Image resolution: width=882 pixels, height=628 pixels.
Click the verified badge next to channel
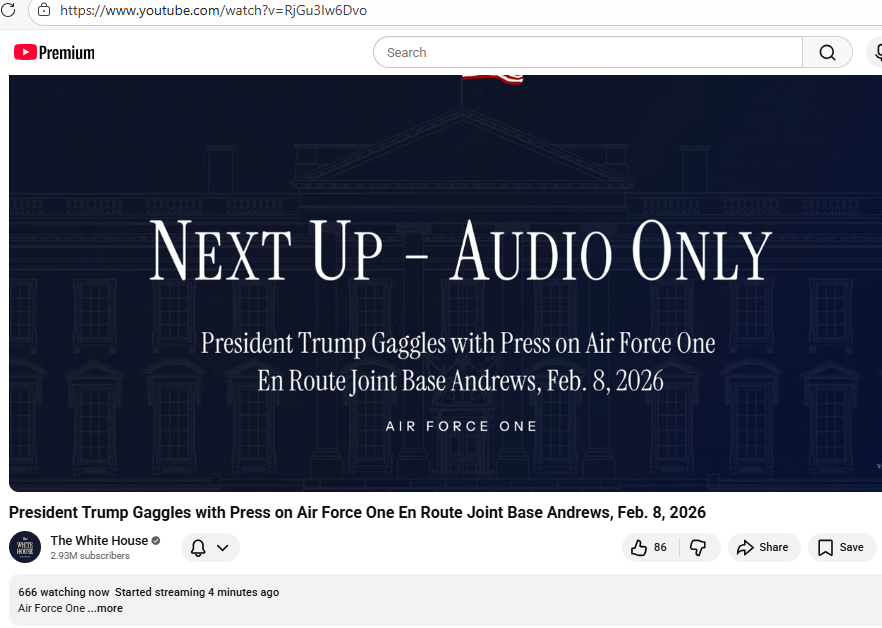(x=156, y=540)
